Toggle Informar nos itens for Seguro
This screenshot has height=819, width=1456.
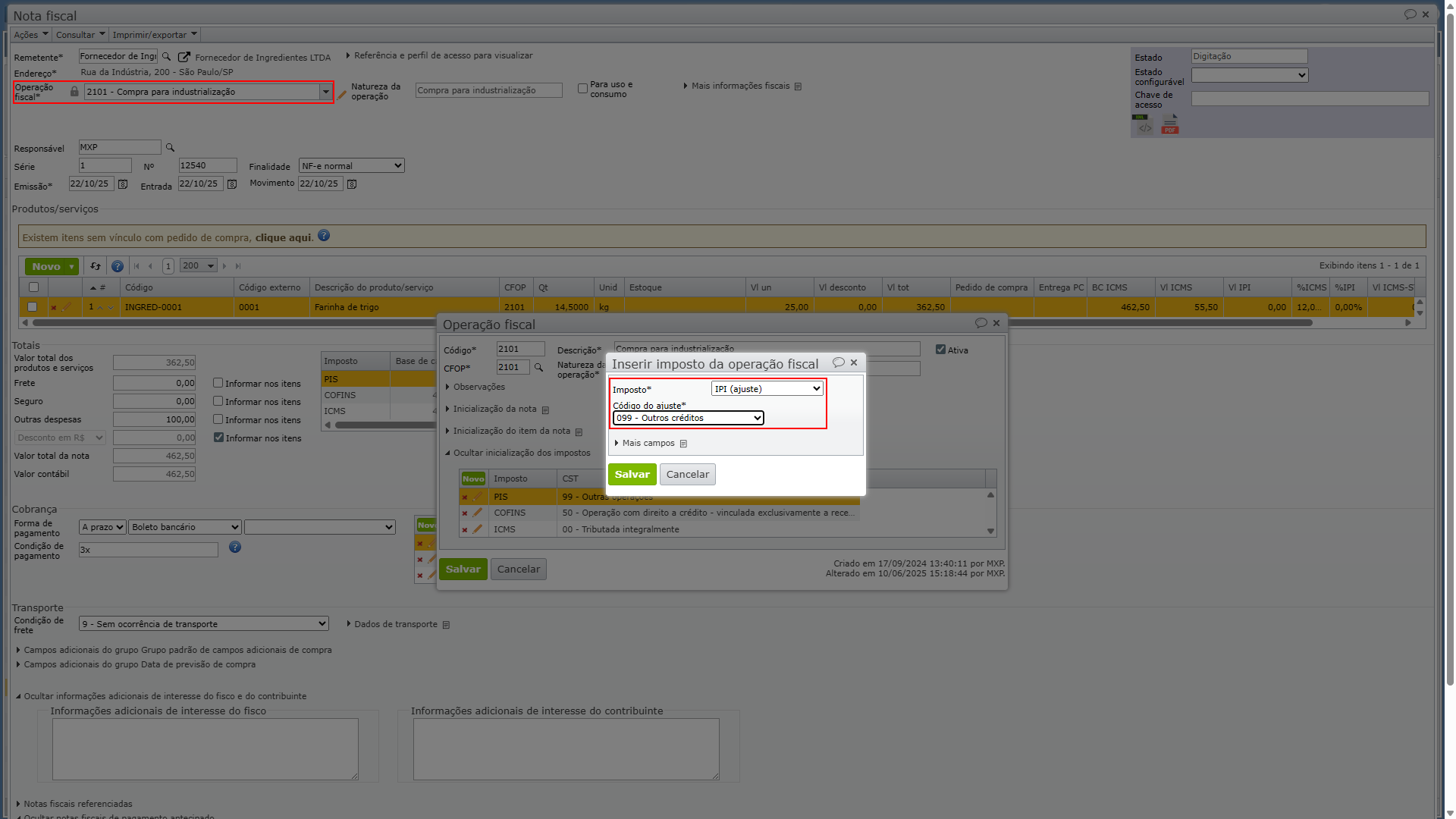[218, 401]
